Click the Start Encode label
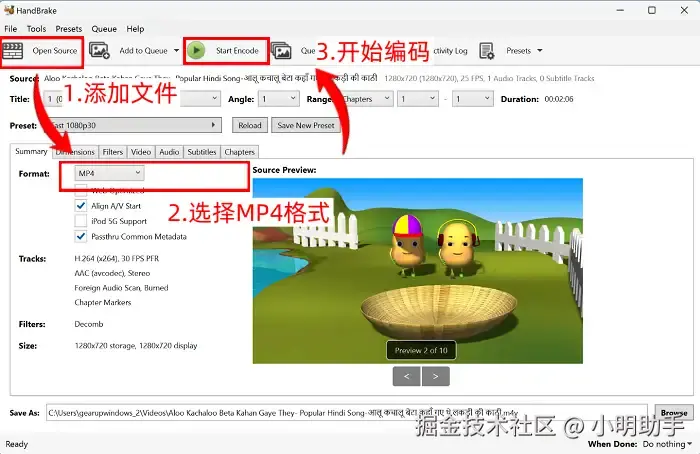Viewport: 700px width, 454px height. (x=238, y=50)
